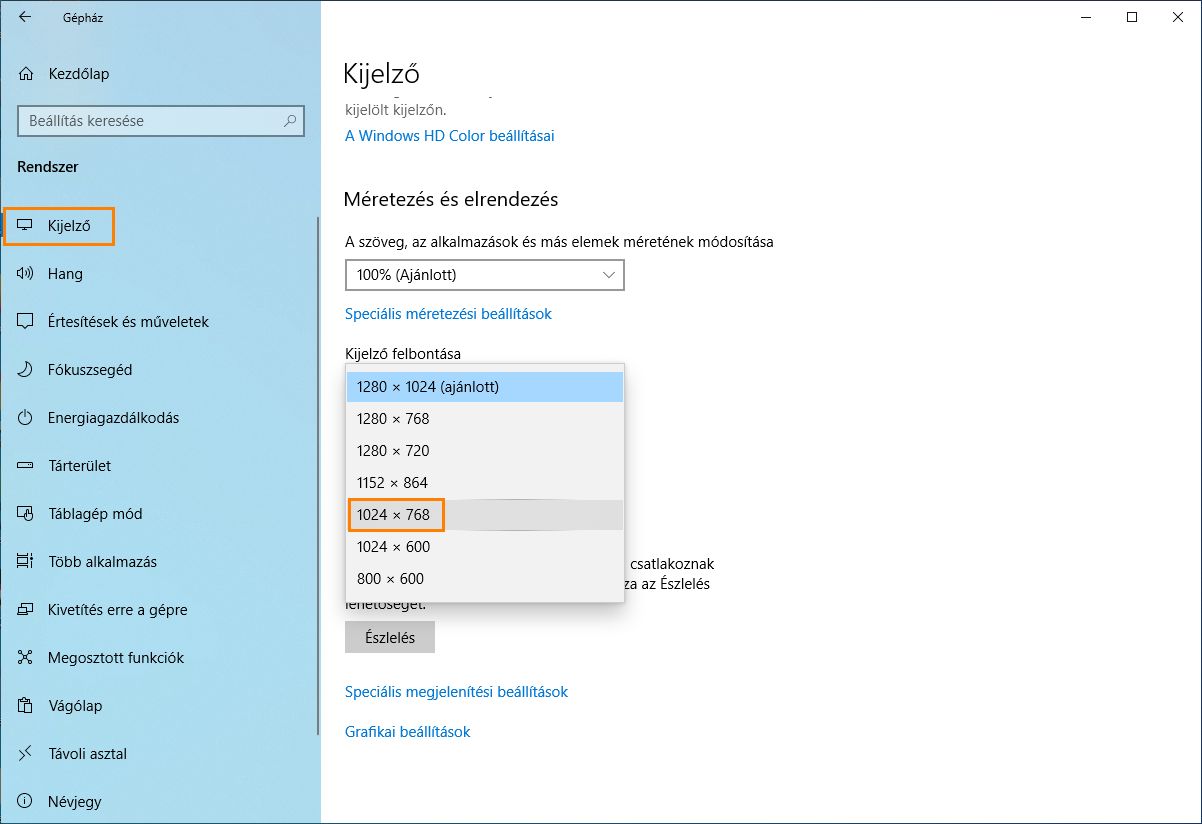Viewport: 1202px width, 824px height.
Task: Pick the 800 × 600 resolution
Action: click(x=390, y=579)
